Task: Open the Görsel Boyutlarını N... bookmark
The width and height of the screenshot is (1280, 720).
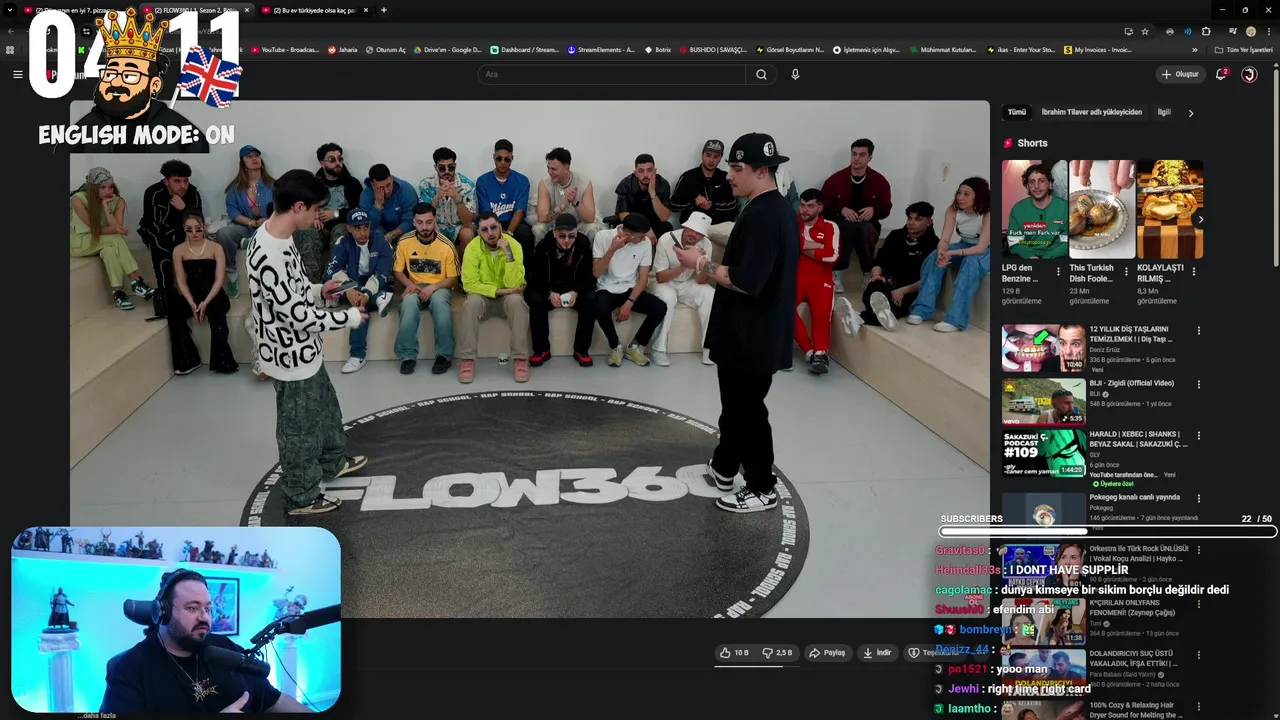Action: [790, 49]
